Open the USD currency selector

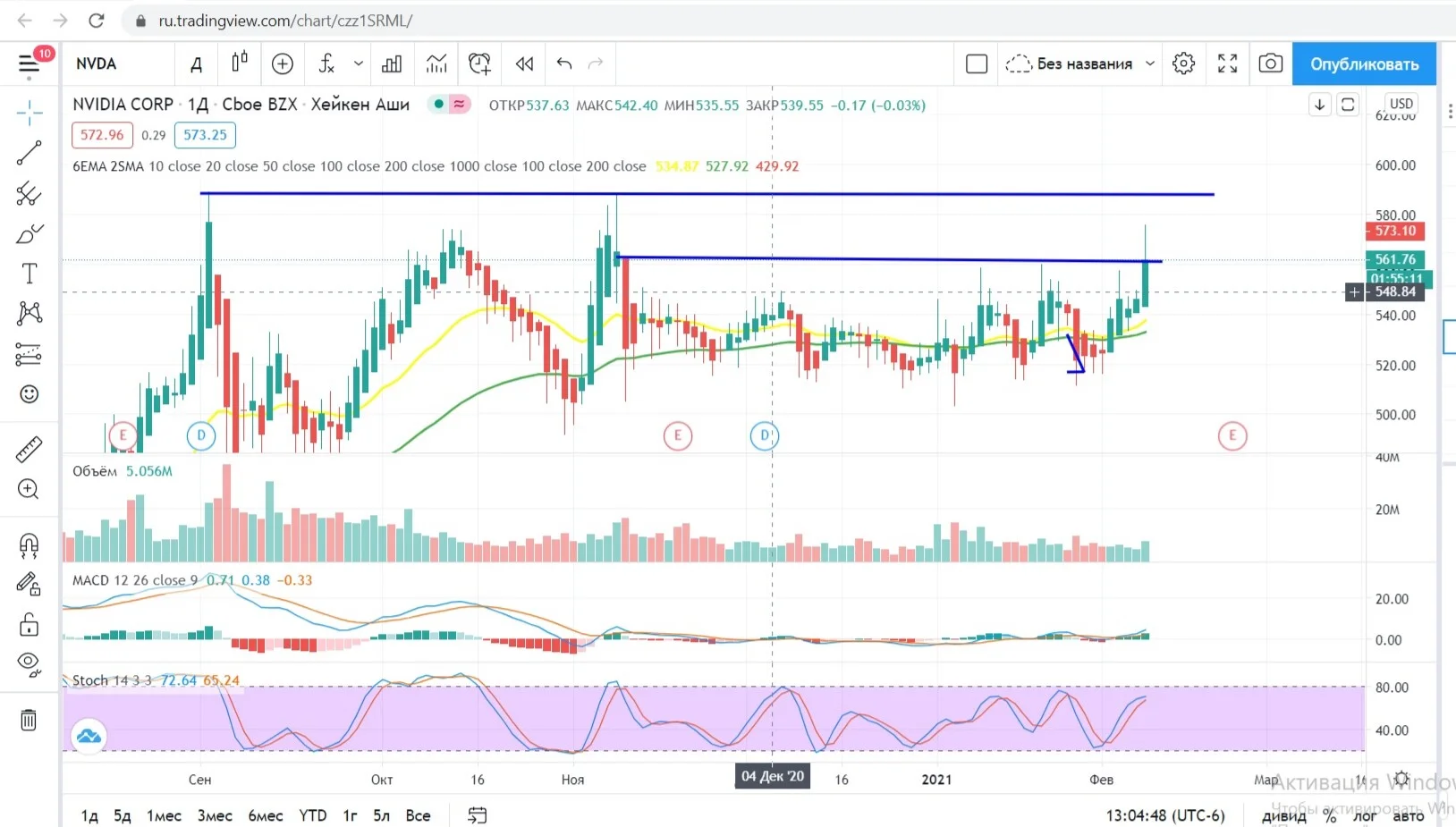[1401, 104]
